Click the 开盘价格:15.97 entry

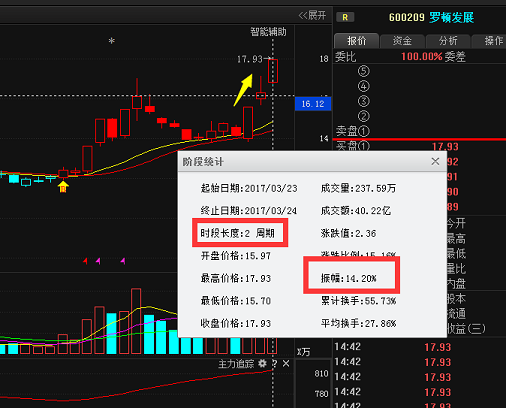tap(236, 256)
